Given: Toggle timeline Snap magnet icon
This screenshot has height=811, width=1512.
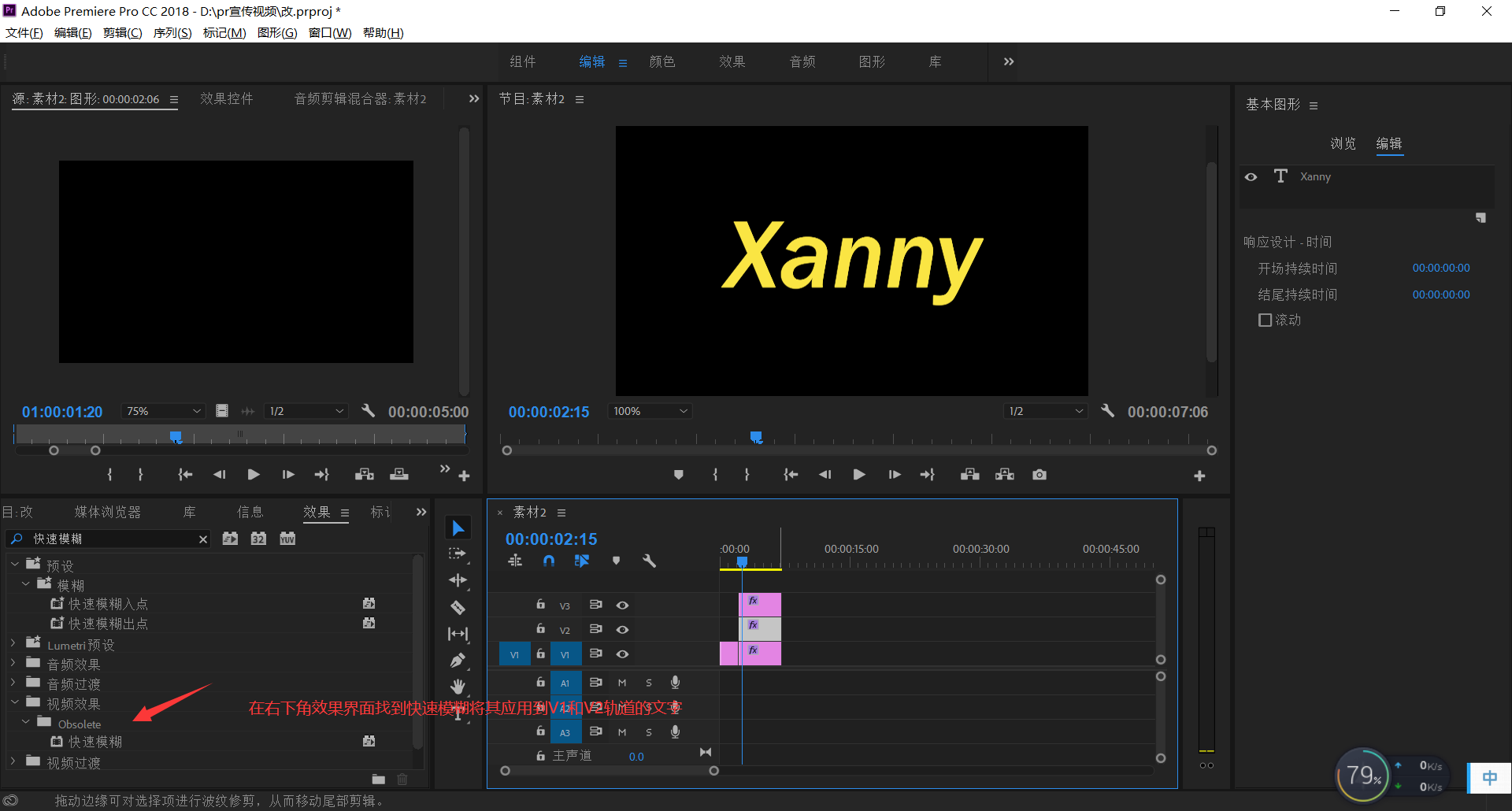Looking at the screenshot, I should point(549,561).
